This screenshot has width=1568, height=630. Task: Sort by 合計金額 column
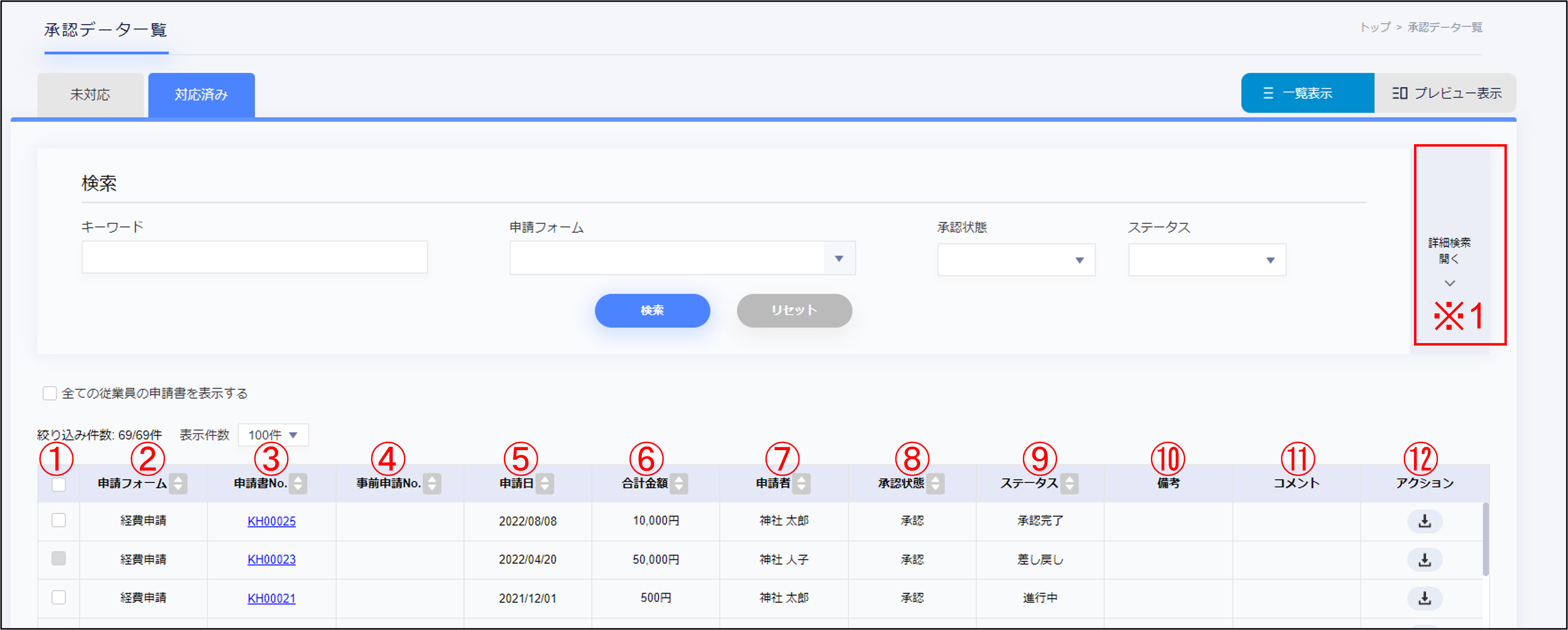(x=679, y=483)
